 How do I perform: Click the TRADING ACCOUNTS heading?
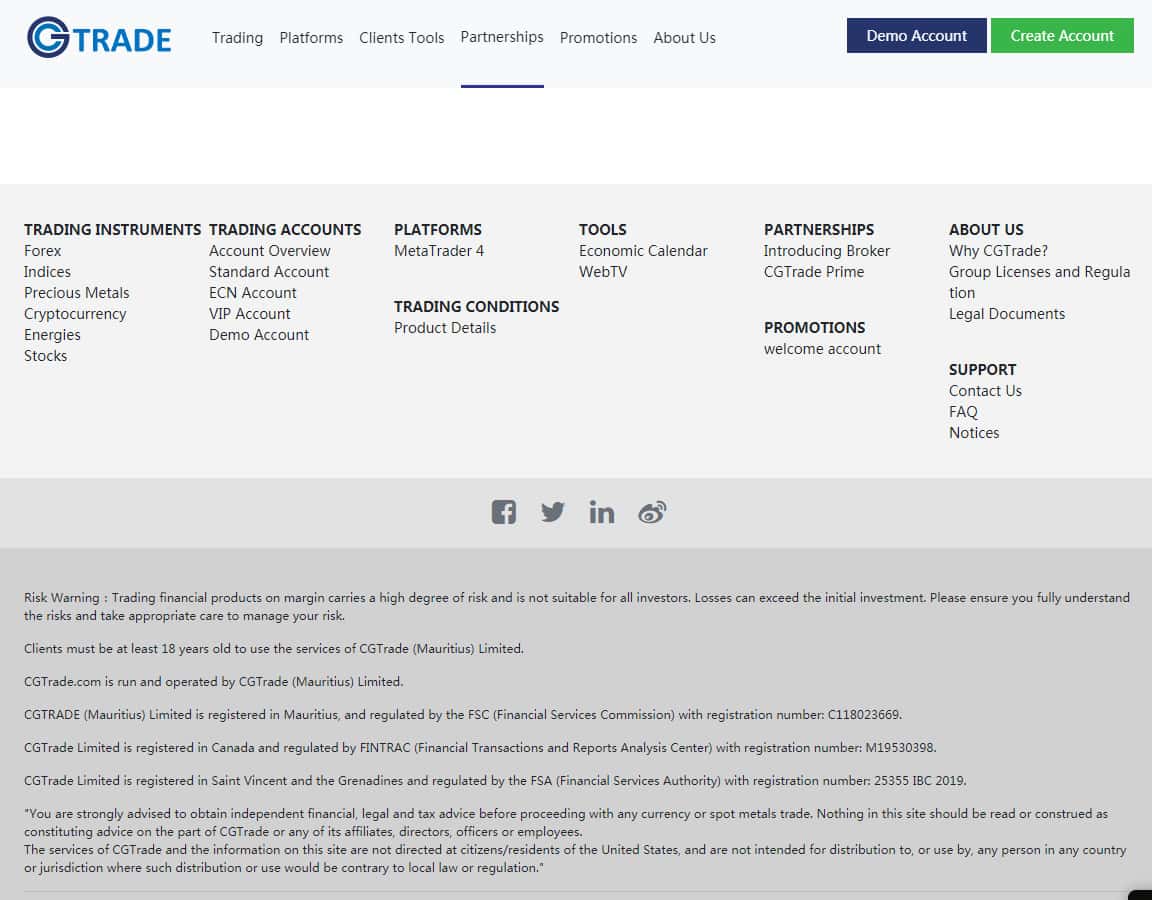tap(285, 229)
